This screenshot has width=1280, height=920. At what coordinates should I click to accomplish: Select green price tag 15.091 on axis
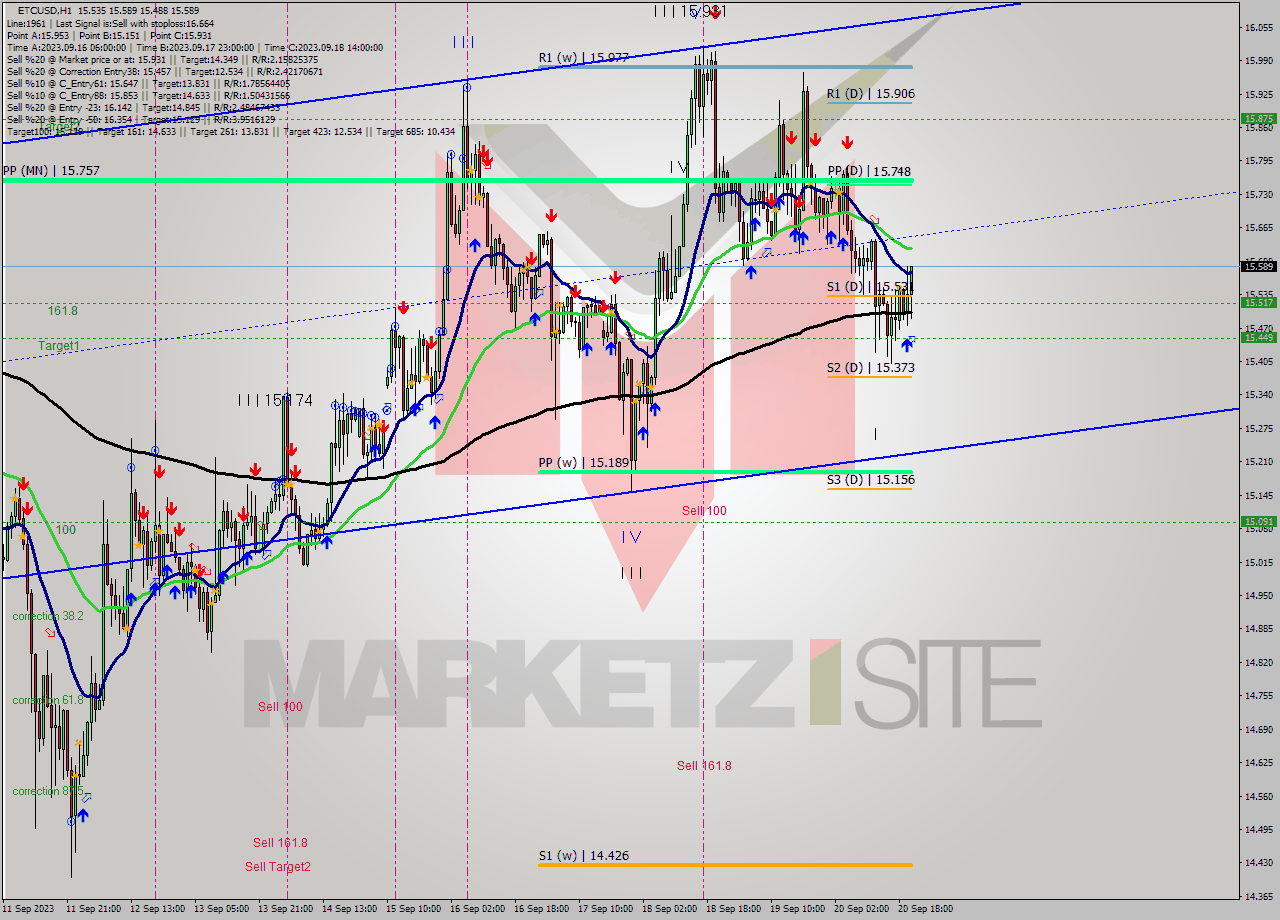click(1258, 521)
